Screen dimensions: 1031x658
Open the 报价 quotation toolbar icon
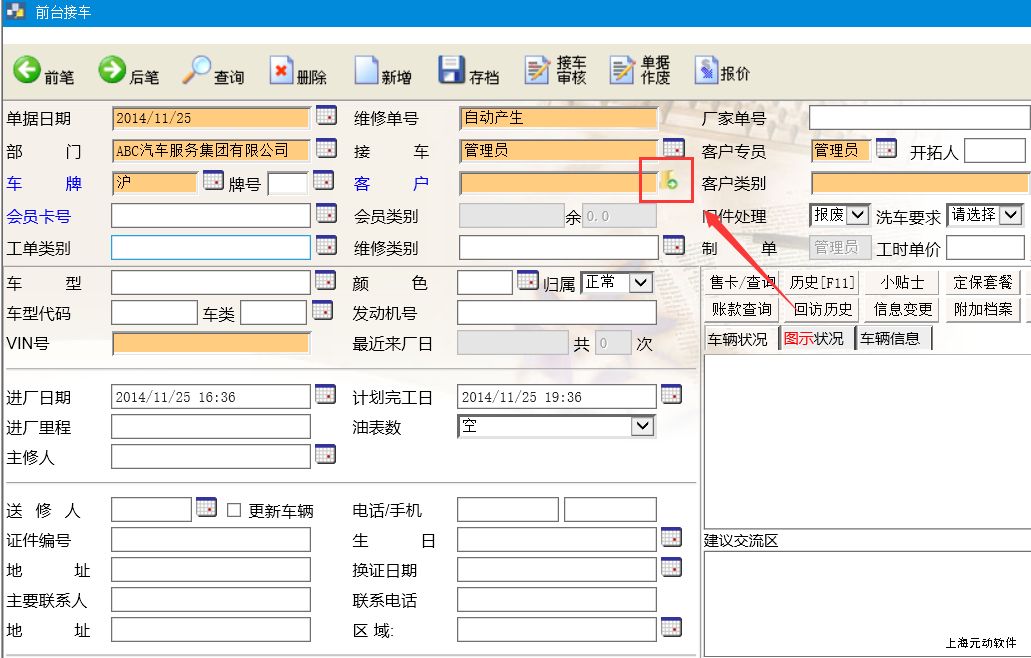pyautogui.click(x=707, y=70)
